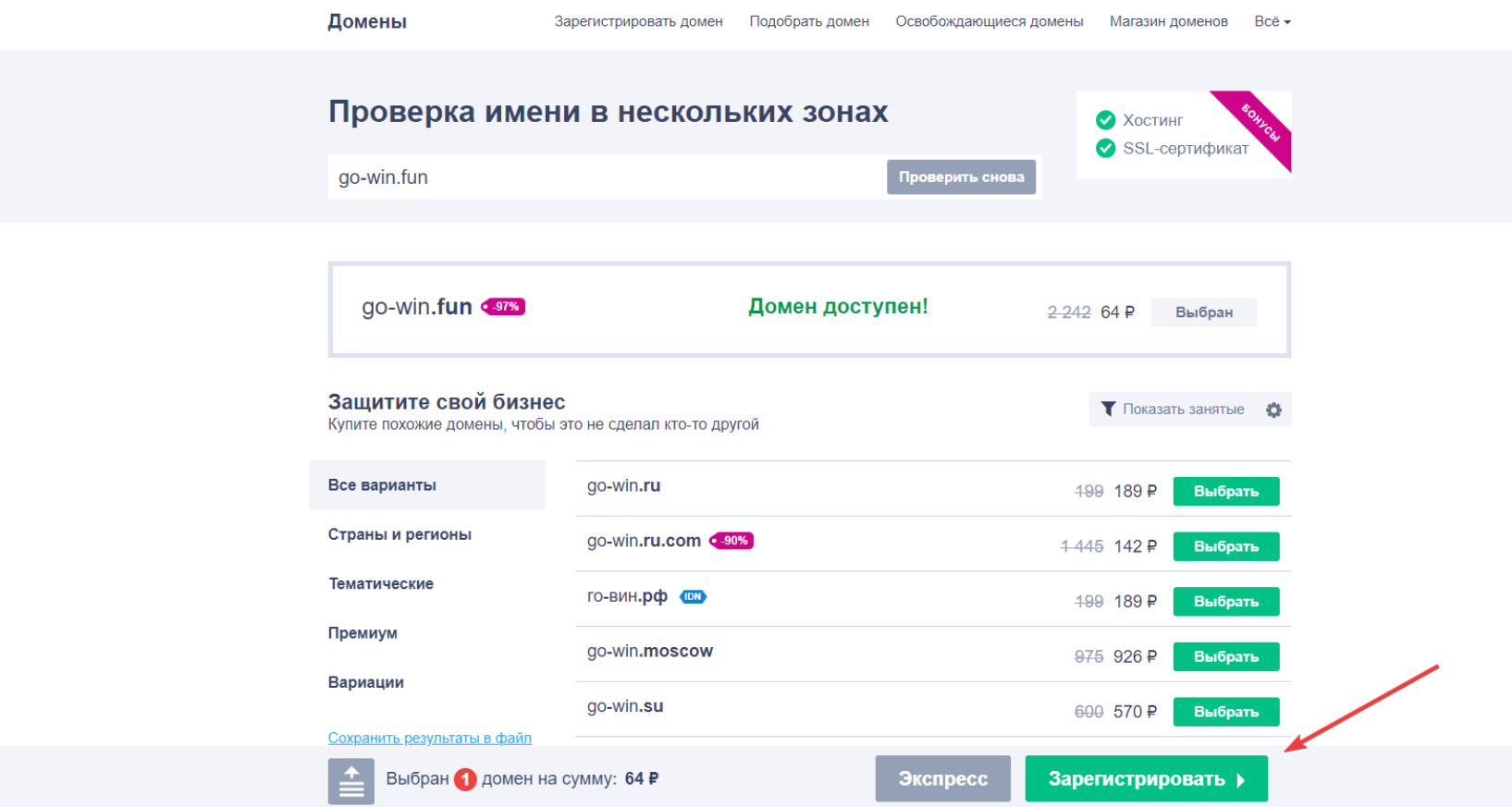The height and width of the screenshot is (807, 1512).
Task: Click the Домены section title
Action: pyautogui.click(x=367, y=21)
